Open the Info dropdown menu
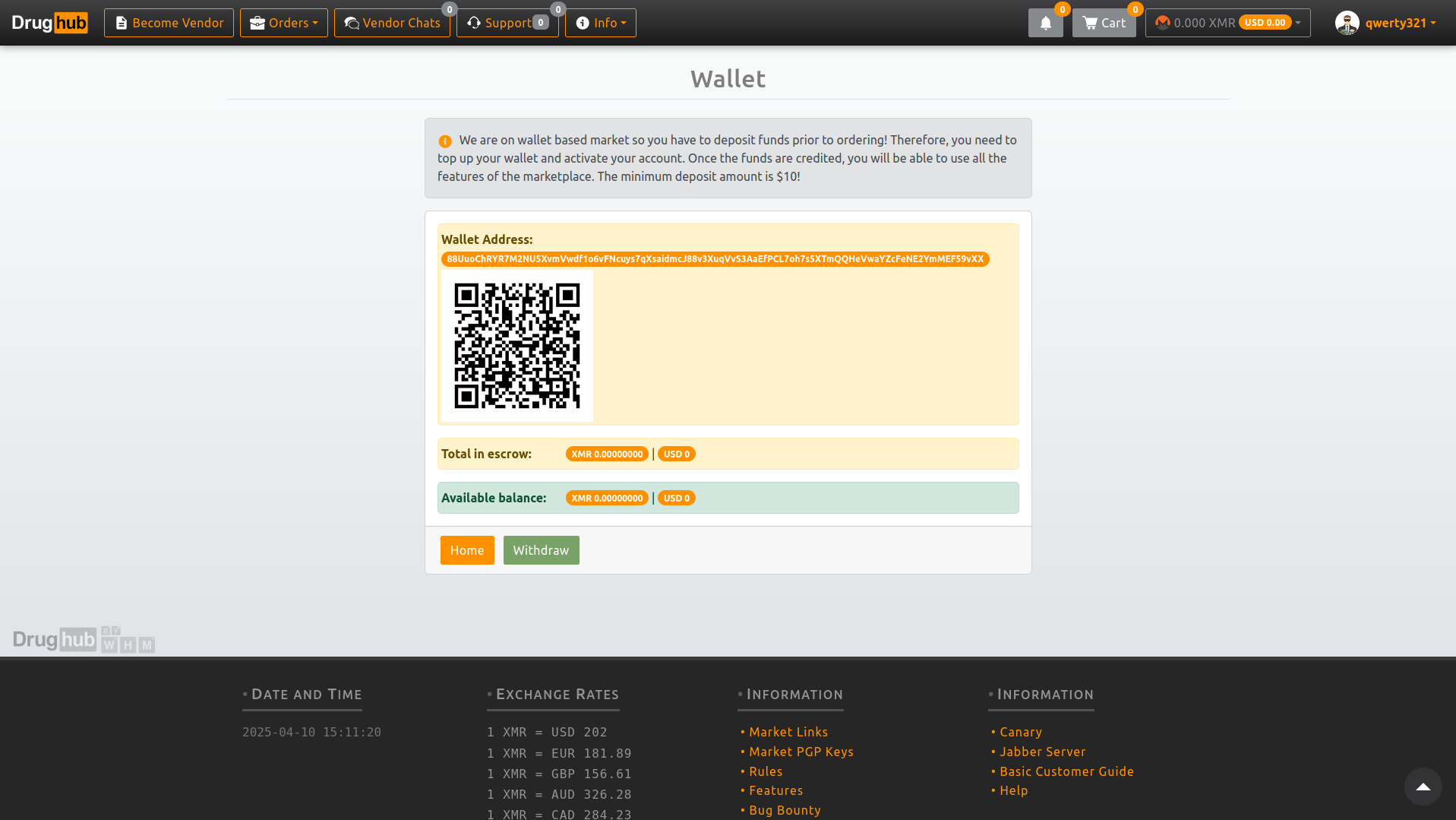1456x820 pixels. (600, 23)
